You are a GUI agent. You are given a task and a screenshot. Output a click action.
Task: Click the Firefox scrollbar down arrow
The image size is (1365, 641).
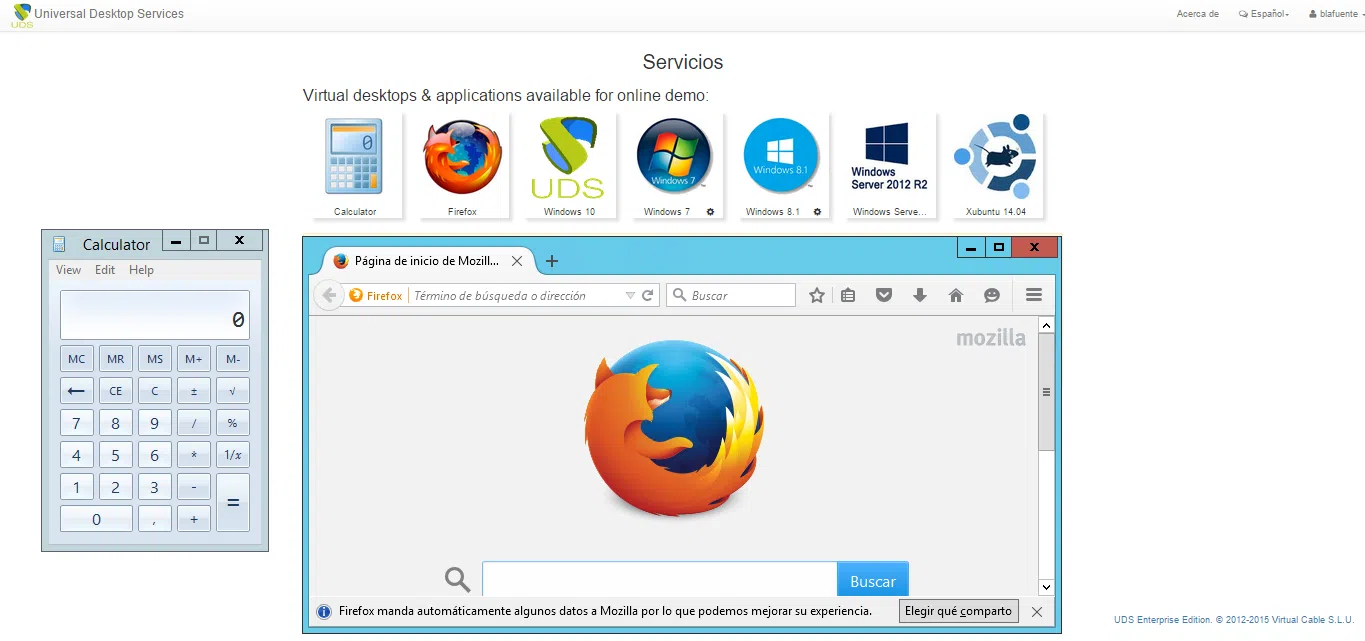point(1046,587)
